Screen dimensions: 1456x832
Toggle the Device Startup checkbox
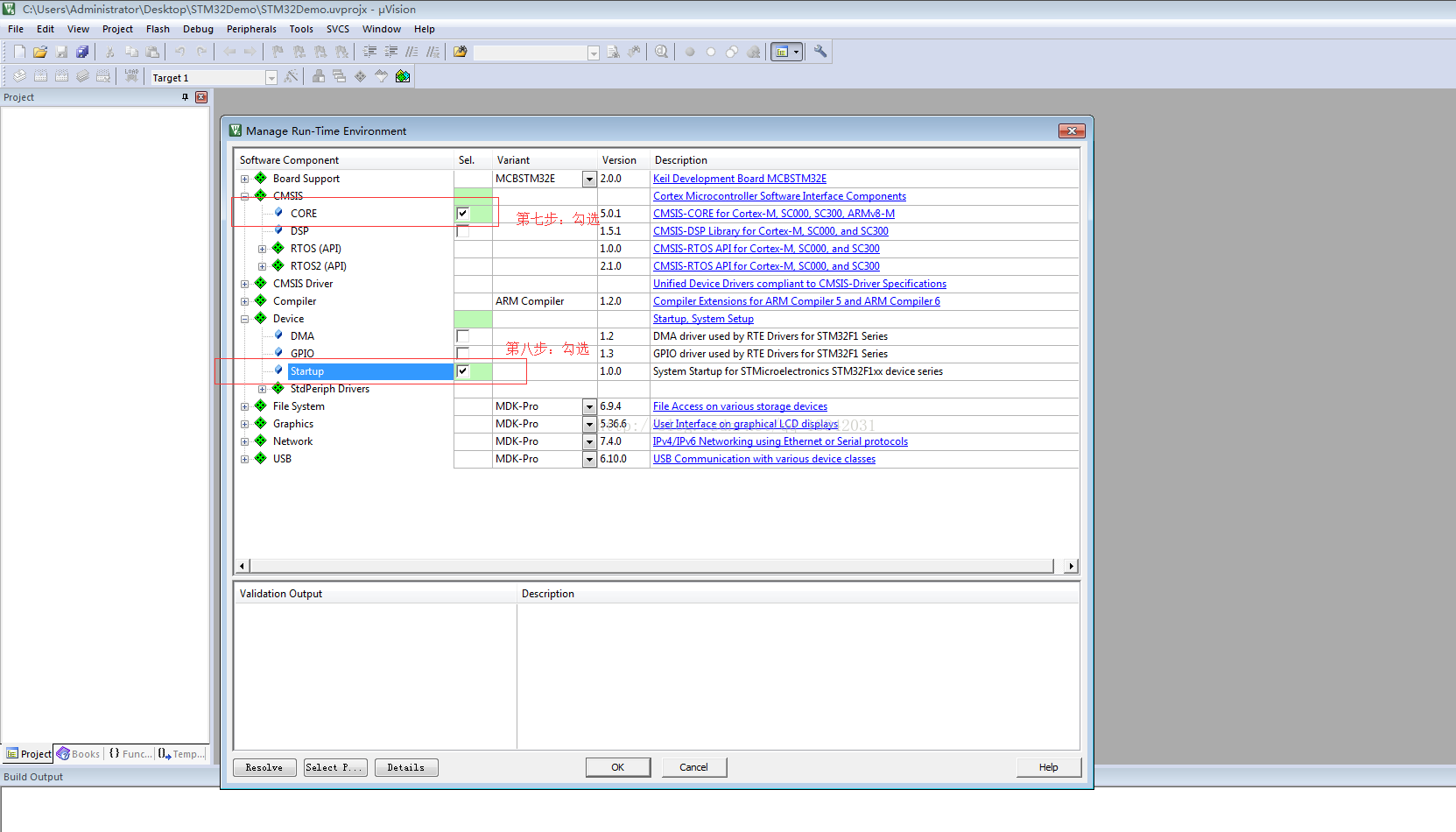point(462,371)
